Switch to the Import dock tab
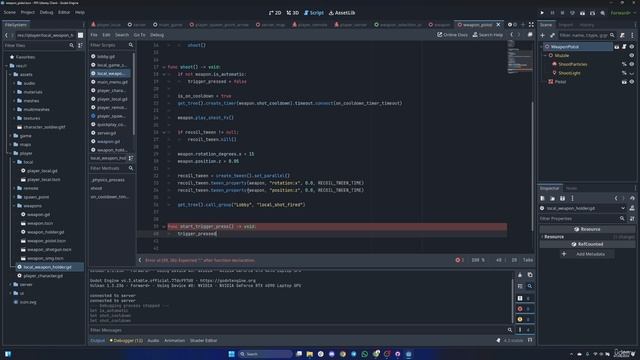Image resolution: width=640 pixels, height=360 pixels. [x=566, y=25]
